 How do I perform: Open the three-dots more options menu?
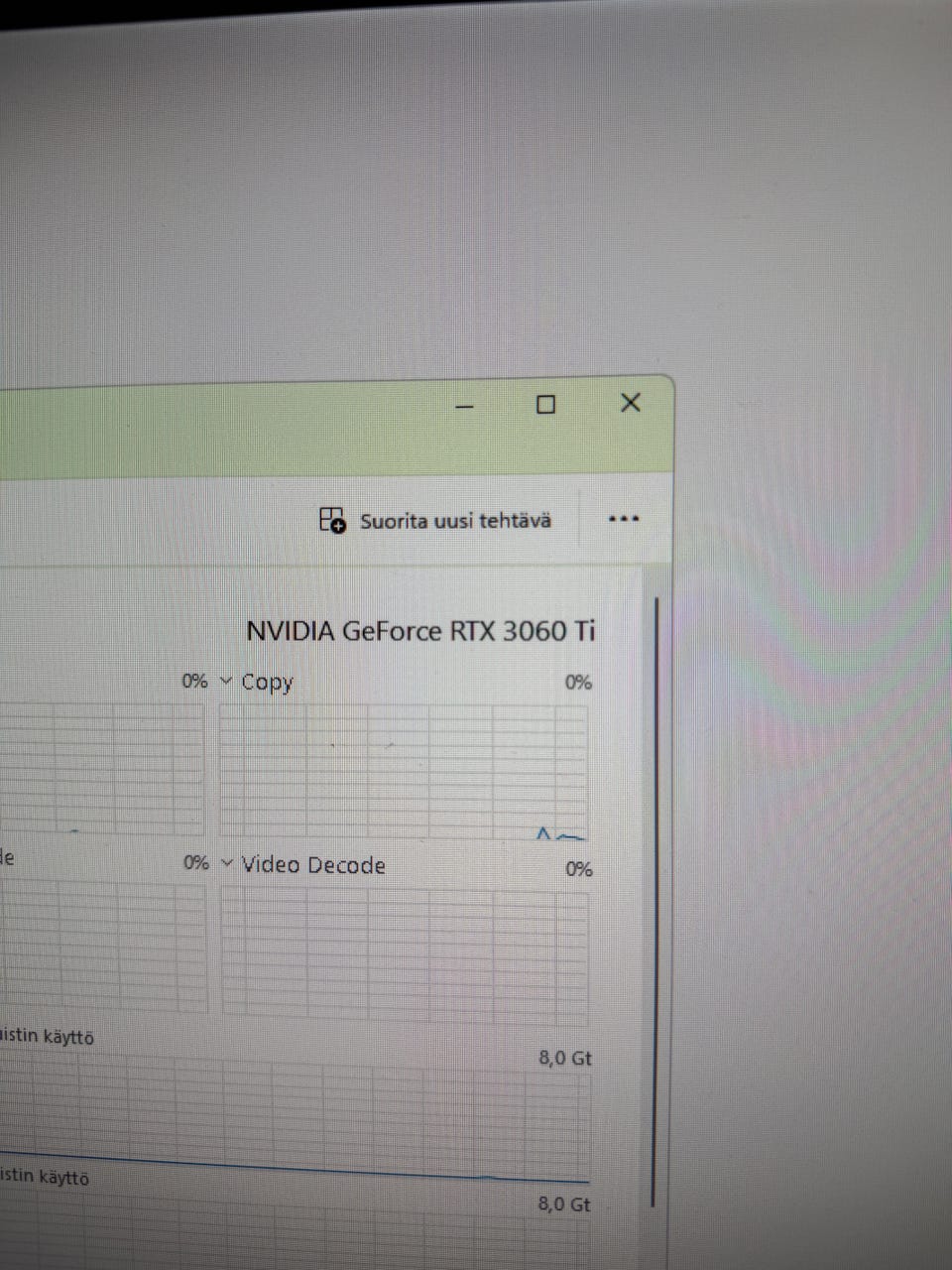click(623, 519)
